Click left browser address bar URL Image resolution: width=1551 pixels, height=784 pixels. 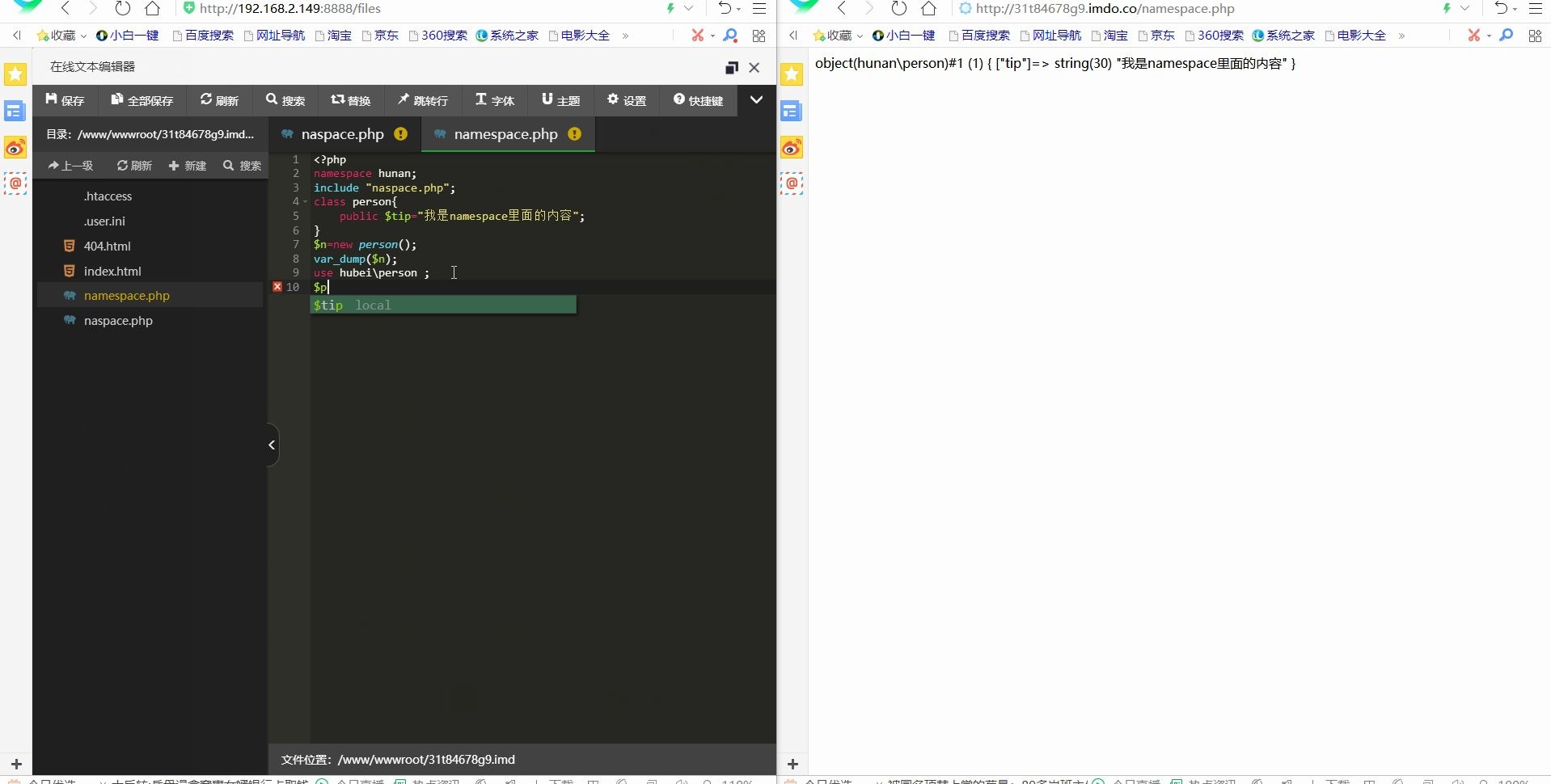pyautogui.click(x=290, y=9)
